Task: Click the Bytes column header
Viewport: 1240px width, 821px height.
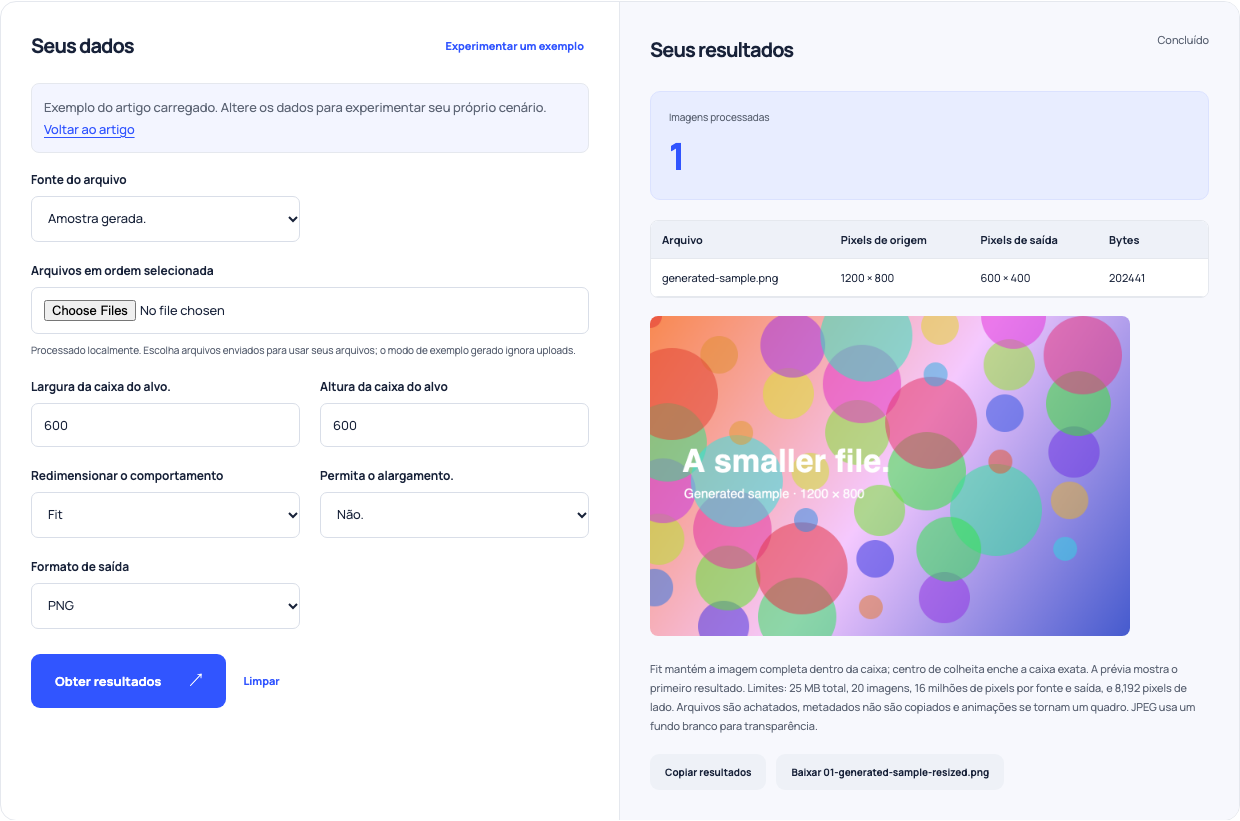Action: (x=1124, y=240)
